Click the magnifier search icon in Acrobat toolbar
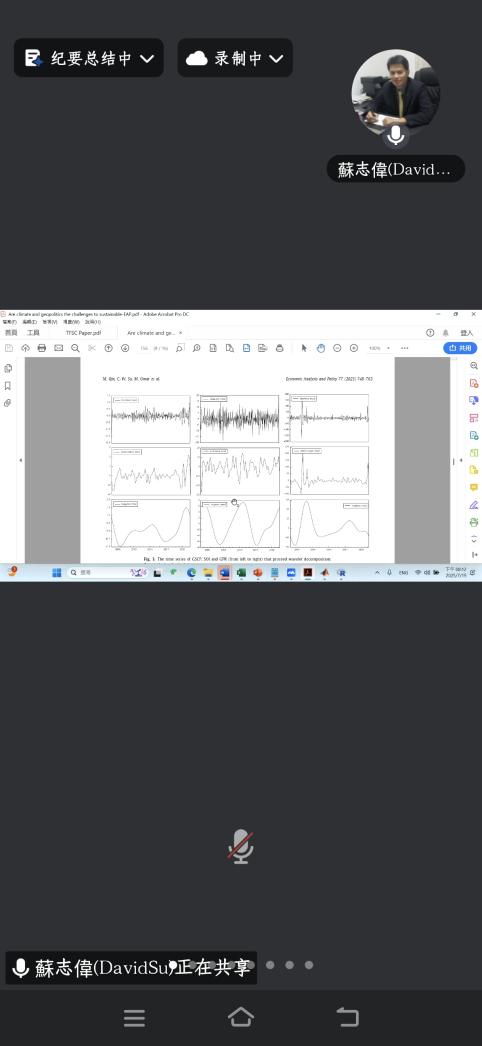Image resolution: width=482 pixels, height=1046 pixels. click(75, 348)
